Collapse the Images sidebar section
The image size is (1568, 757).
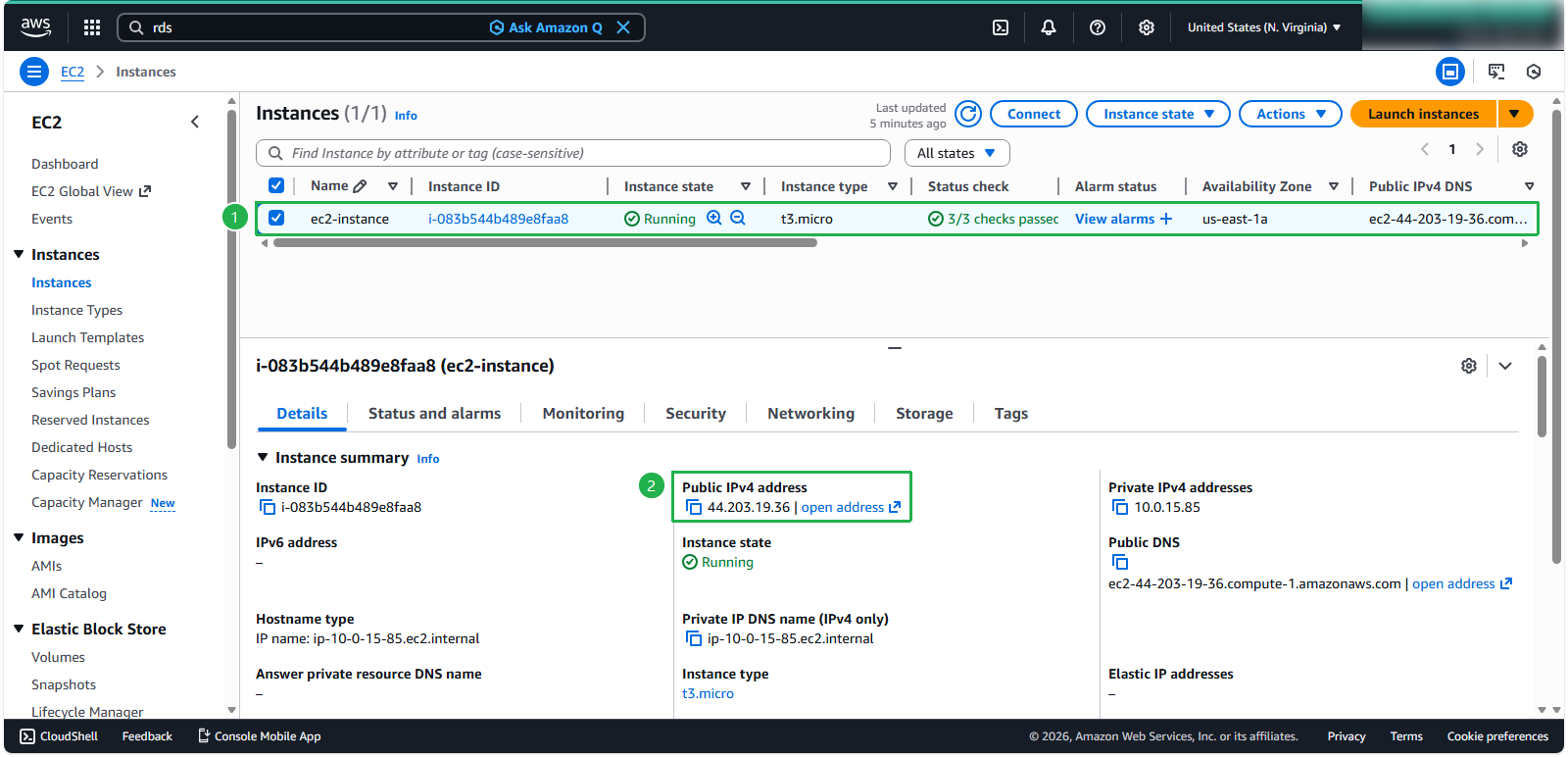pyautogui.click(x=19, y=537)
